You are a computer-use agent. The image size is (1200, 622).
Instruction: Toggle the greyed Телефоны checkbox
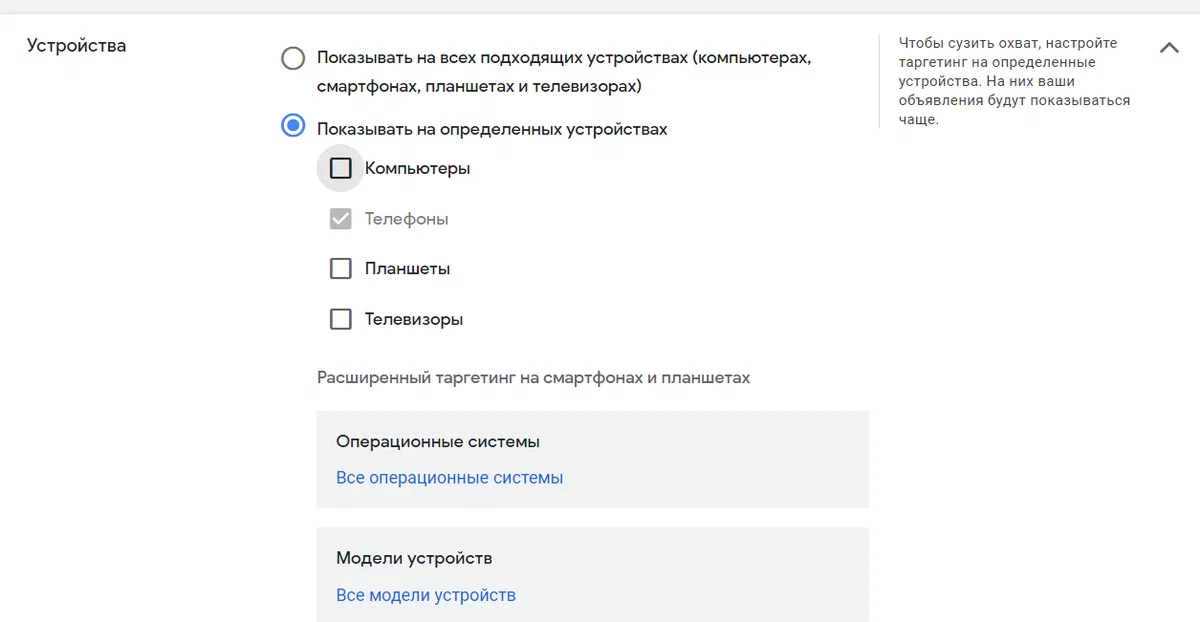341,218
